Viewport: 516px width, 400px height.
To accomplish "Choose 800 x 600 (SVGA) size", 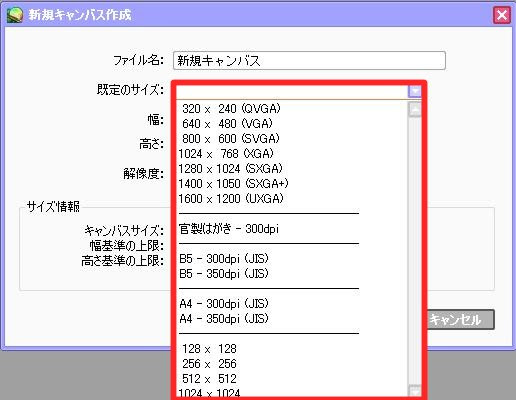I will [x=231, y=139].
